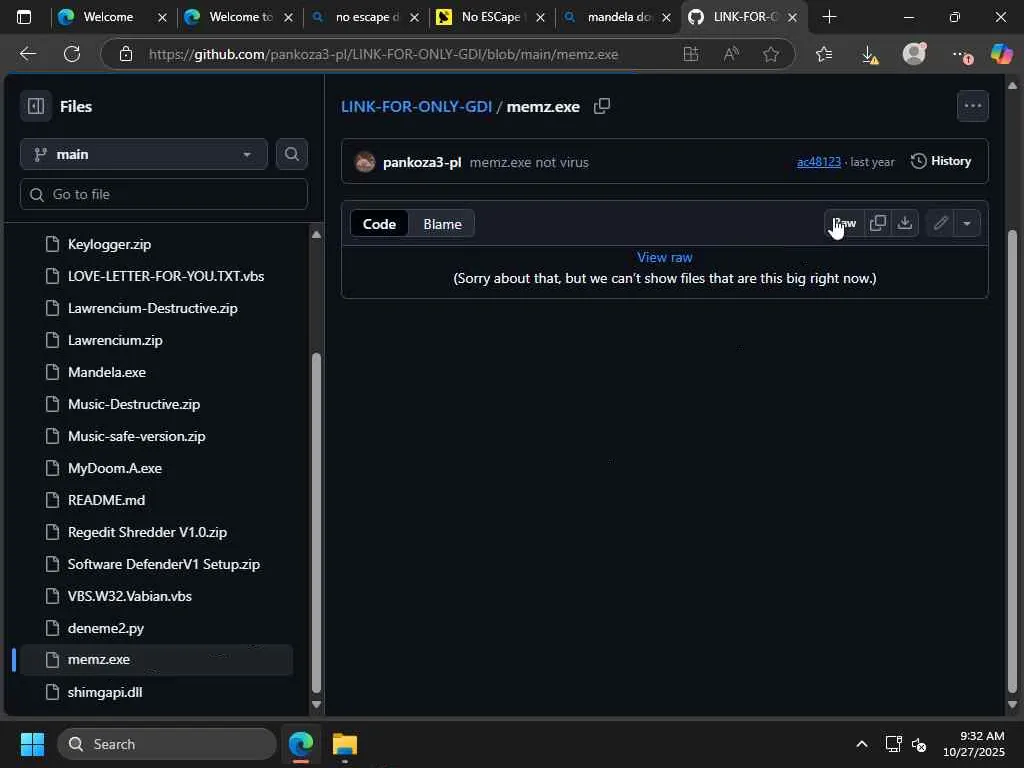Open Downloads icon with warning badge
This screenshot has height=768, width=1024.
tap(870, 55)
